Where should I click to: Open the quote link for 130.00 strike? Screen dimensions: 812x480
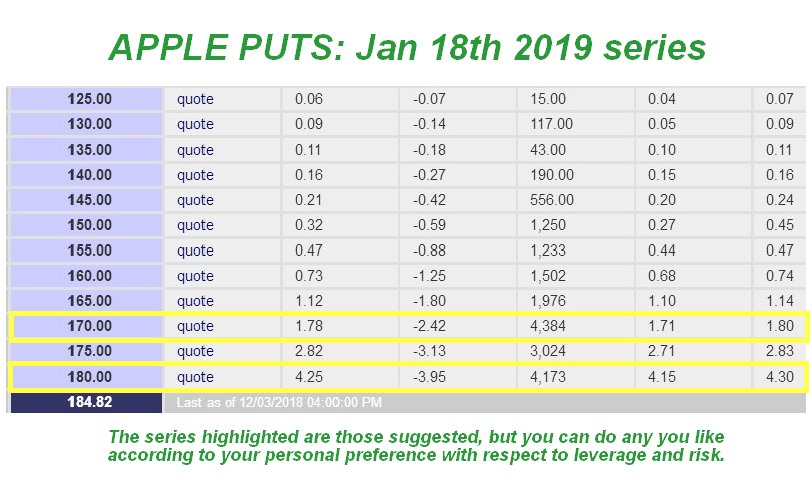point(195,124)
